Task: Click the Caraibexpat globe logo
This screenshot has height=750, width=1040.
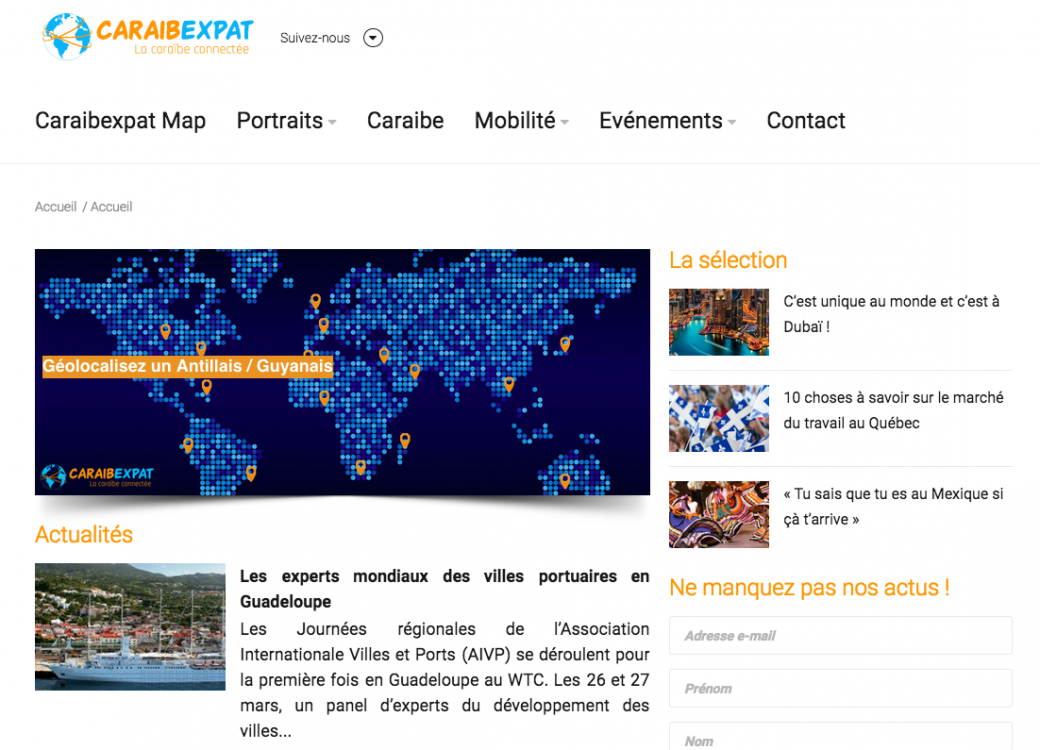Action: [x=147, y=36]
